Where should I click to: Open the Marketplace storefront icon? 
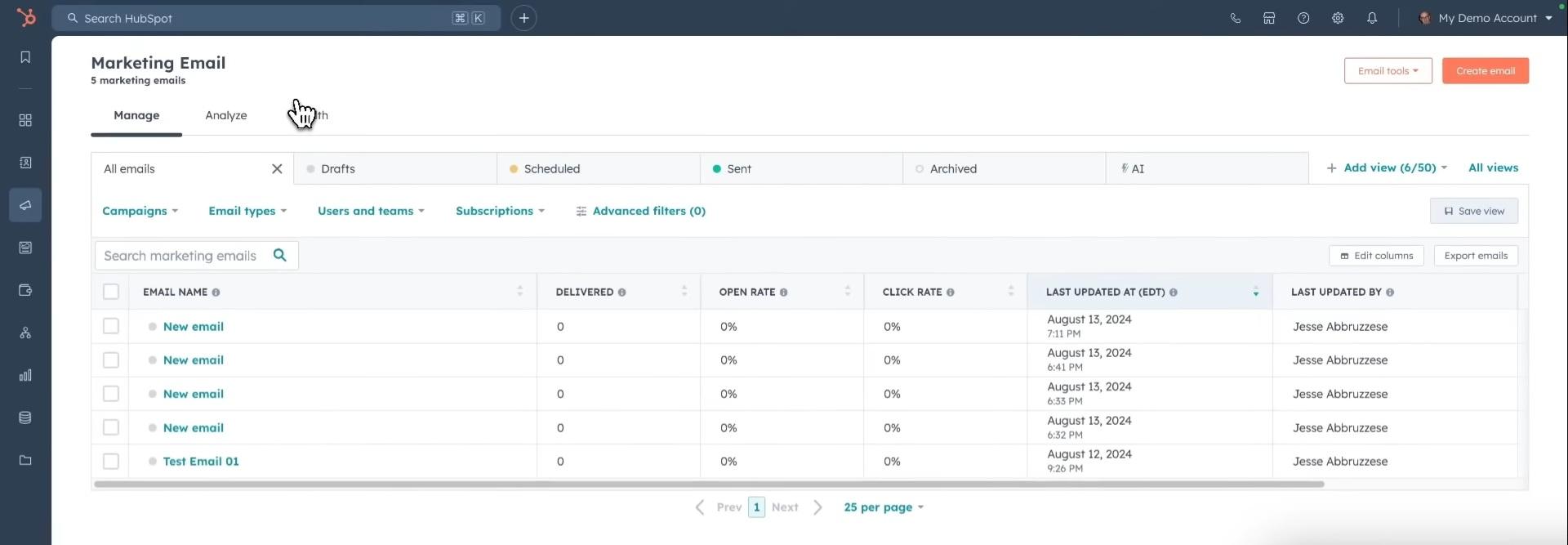click(x=1269, y=18)
